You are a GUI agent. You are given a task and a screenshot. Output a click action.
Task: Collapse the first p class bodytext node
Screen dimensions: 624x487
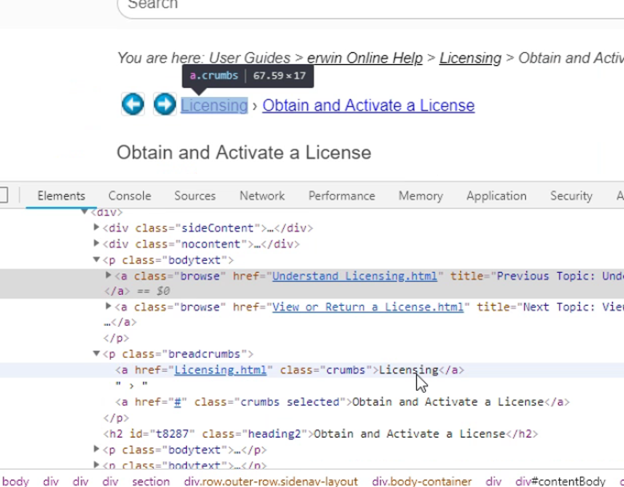tap(96, 259)
